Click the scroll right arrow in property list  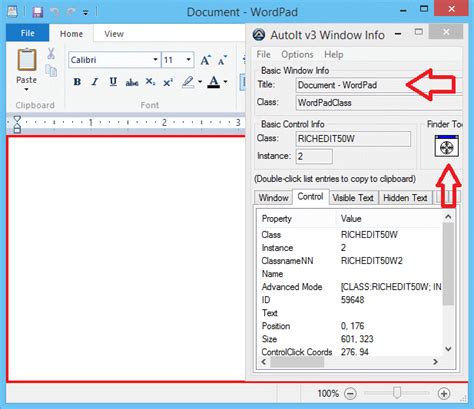point(435,362)
